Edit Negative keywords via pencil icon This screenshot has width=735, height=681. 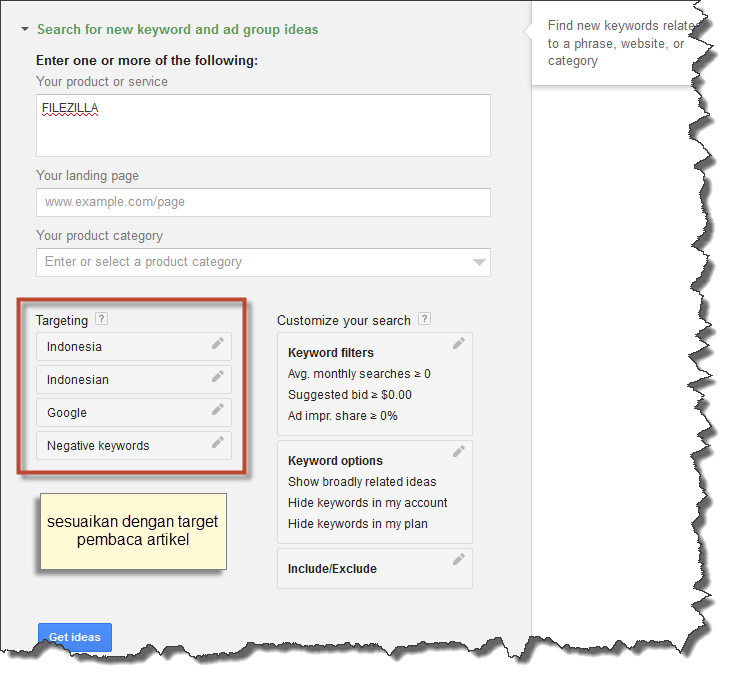[217, 443]
